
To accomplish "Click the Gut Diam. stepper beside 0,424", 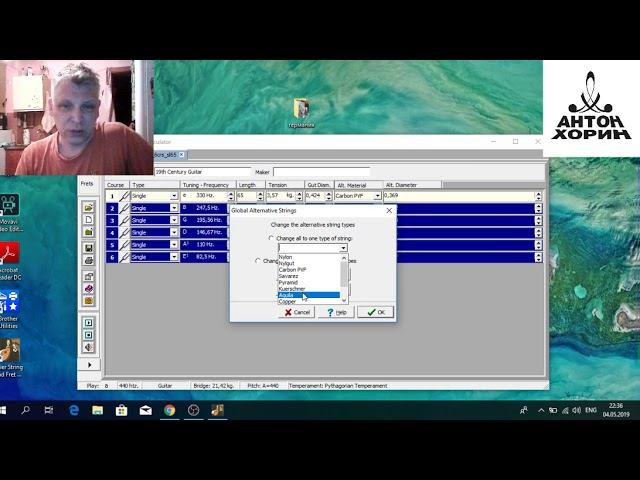I will pos(329,196).
